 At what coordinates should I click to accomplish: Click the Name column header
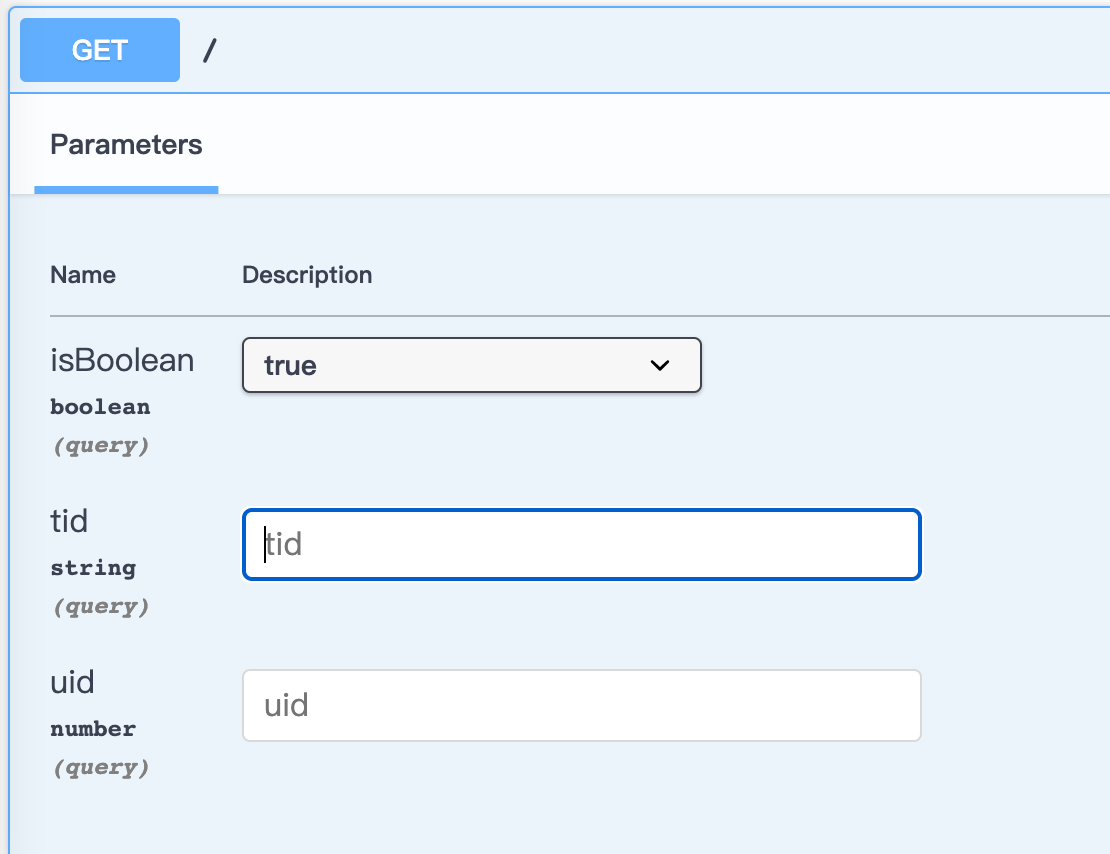[83, 275]
